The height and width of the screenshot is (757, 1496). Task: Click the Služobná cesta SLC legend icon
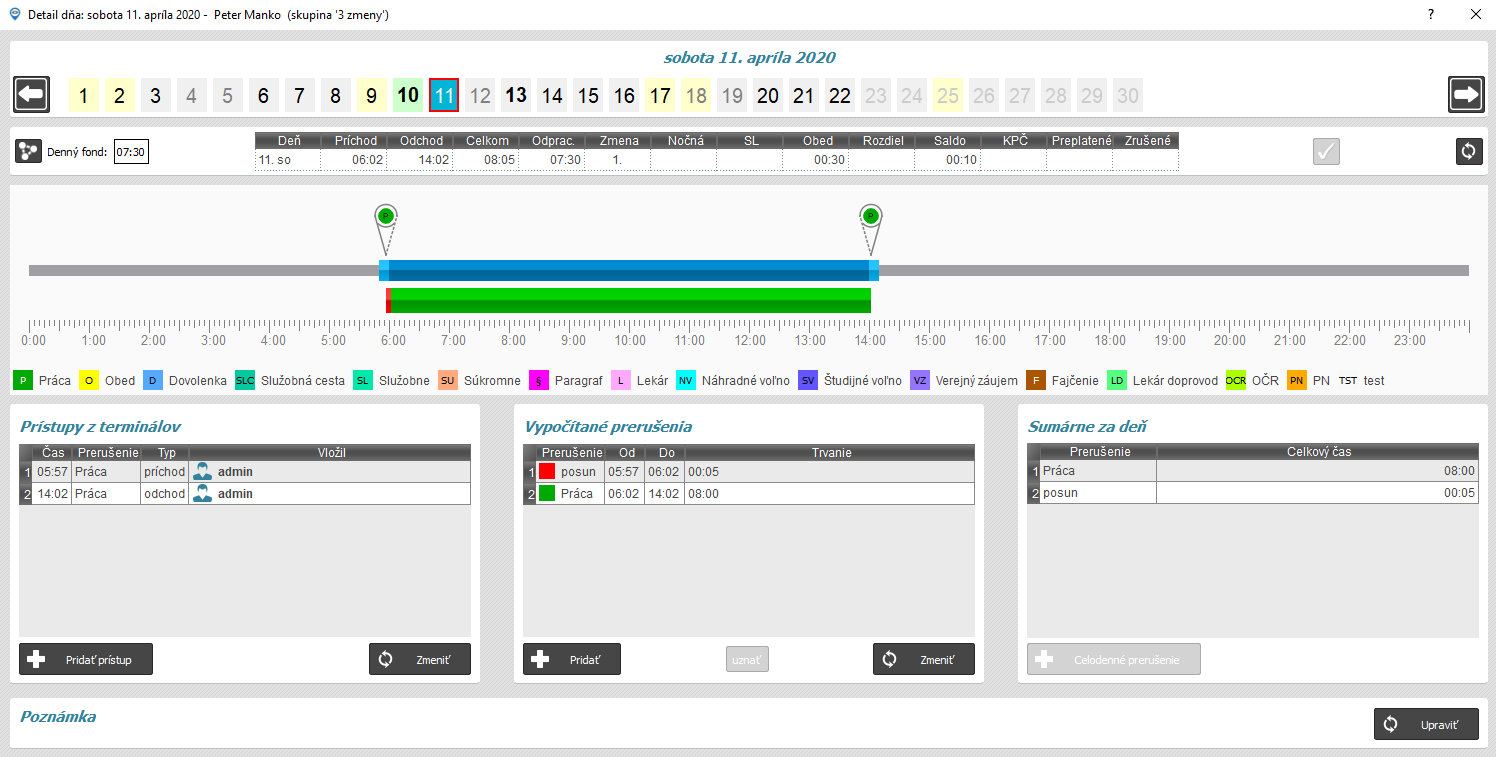click(x=245, y=380)
